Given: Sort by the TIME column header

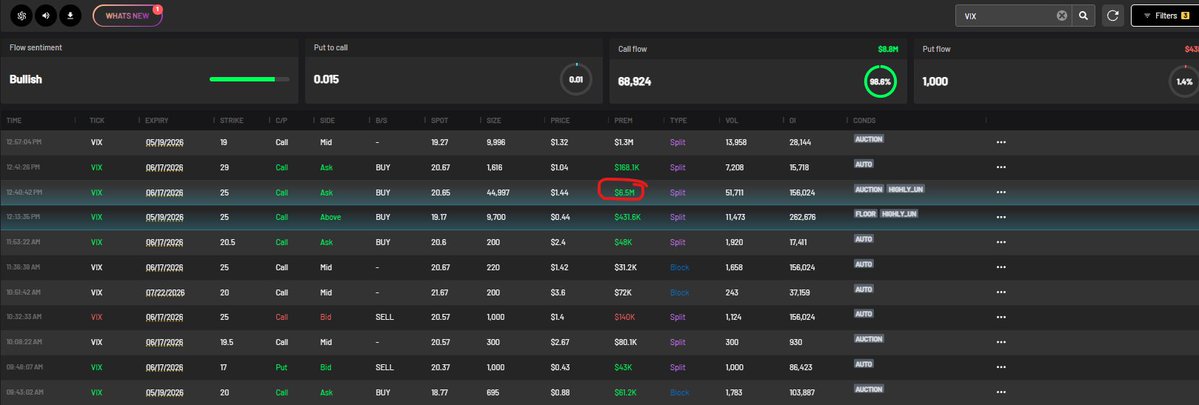Looking at the screenshot, I should tap(14, 121).
